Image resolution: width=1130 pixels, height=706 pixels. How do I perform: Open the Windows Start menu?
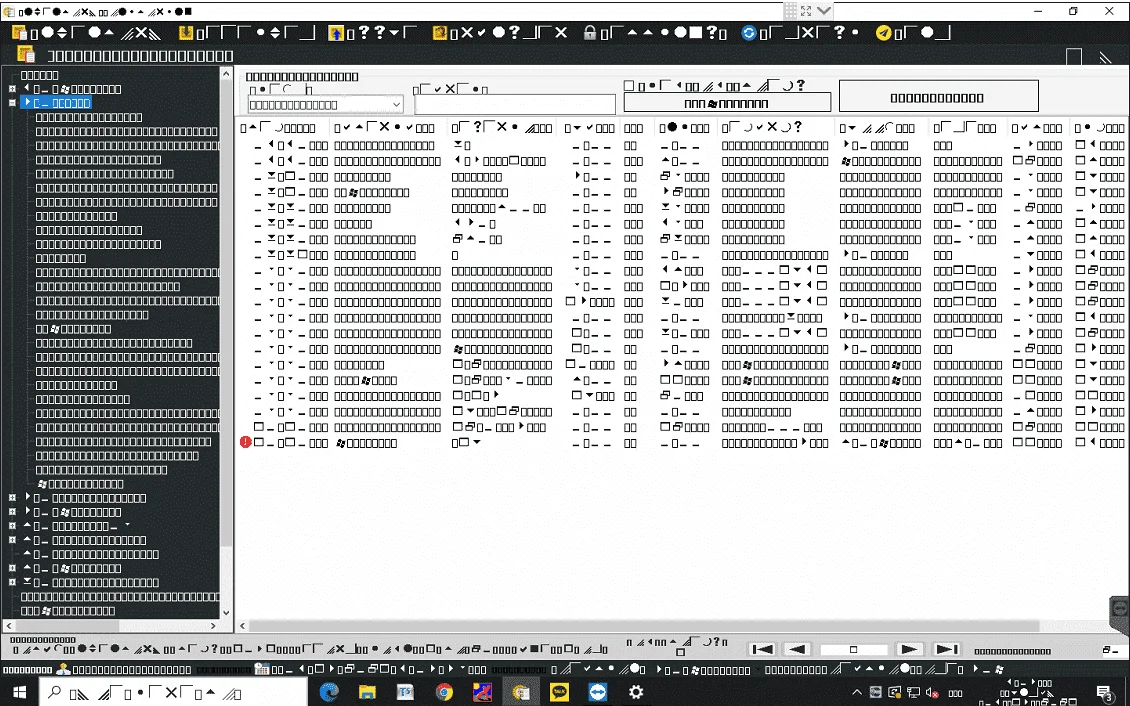19,692
